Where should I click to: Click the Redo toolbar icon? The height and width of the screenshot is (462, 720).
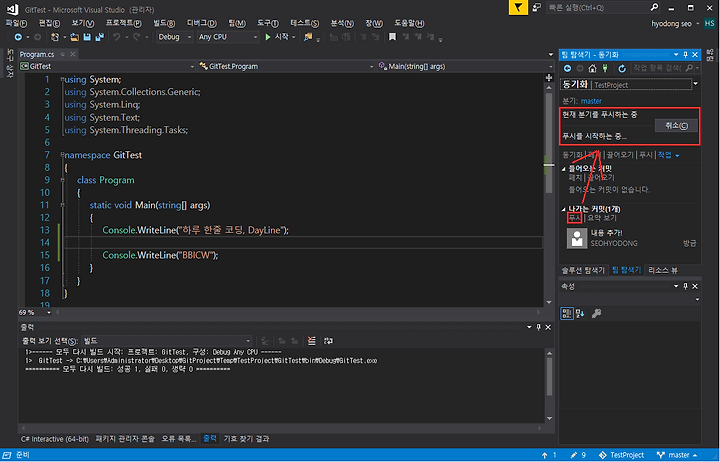coord(136,37)
